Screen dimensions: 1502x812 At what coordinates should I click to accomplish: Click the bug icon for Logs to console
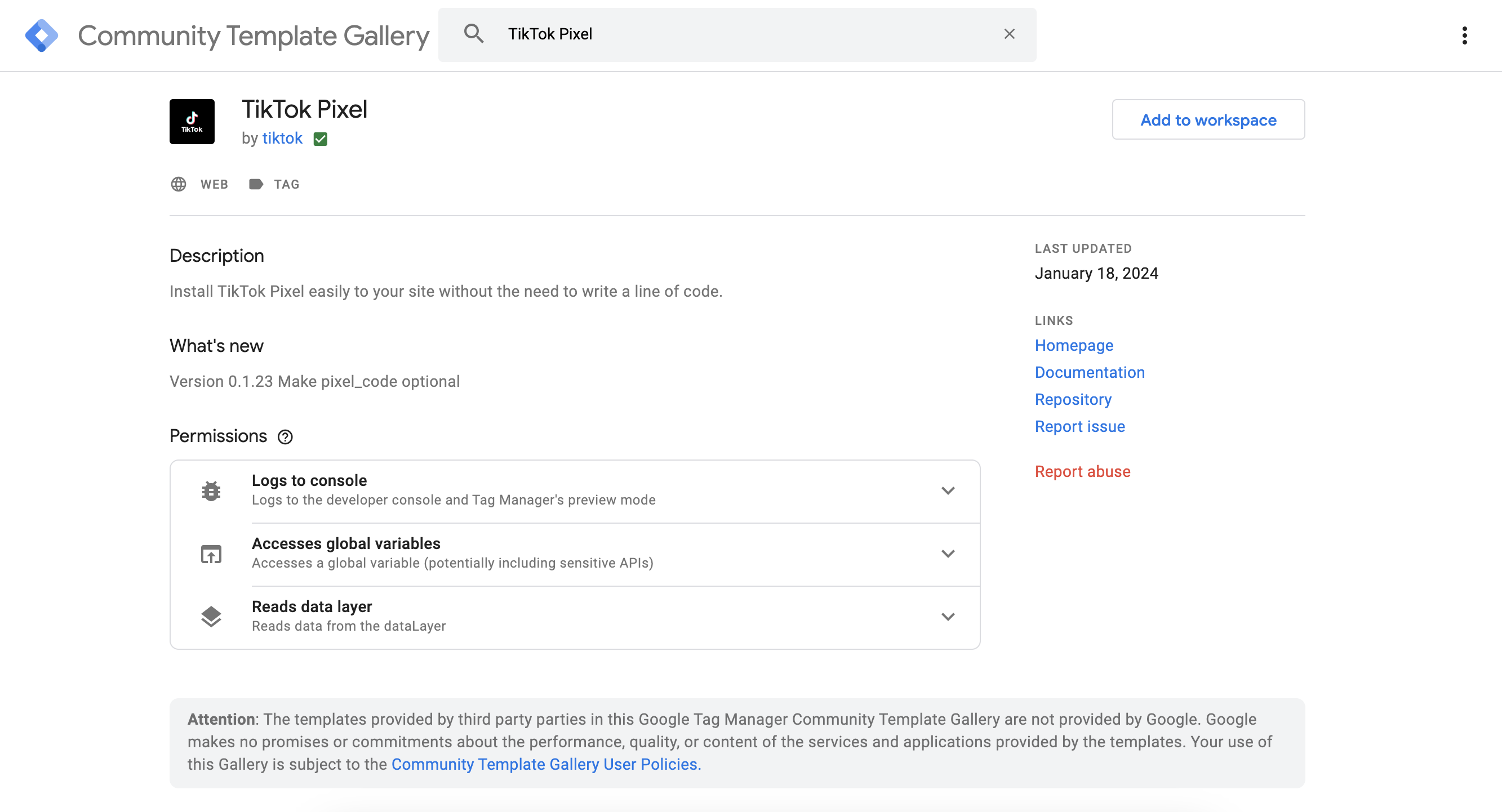click(x=211, y=491)
